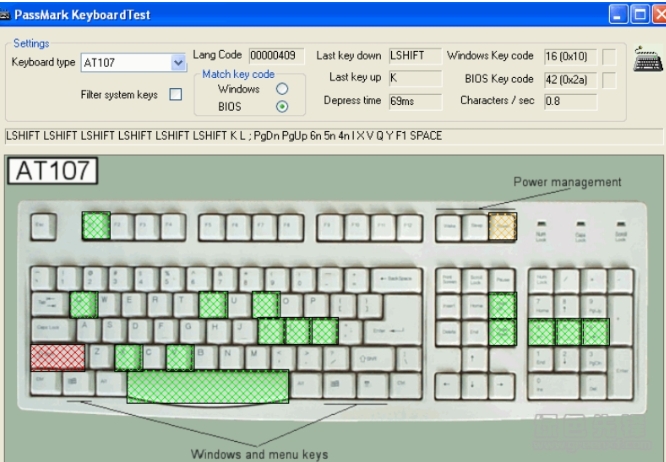Click the green highlighted Q key
The height and width of the screenshot is (462, 666).
pos(84,304)
